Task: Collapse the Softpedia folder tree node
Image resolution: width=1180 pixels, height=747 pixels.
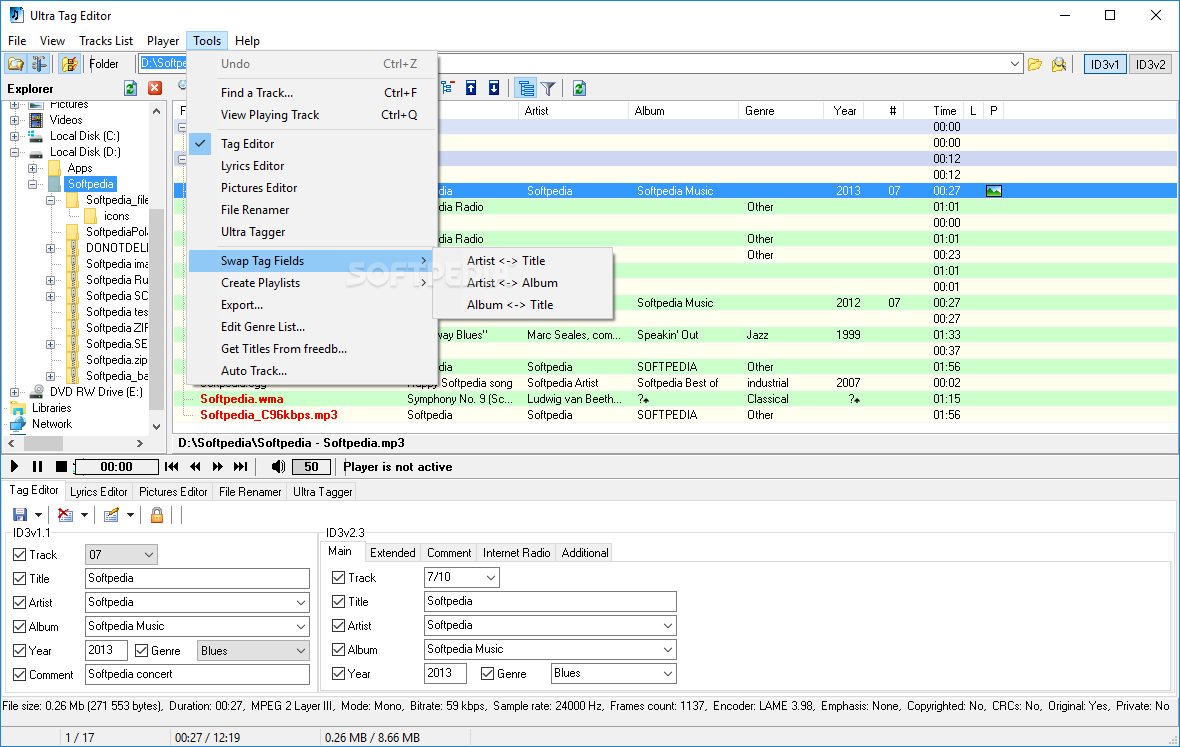Action: [32, 184]
